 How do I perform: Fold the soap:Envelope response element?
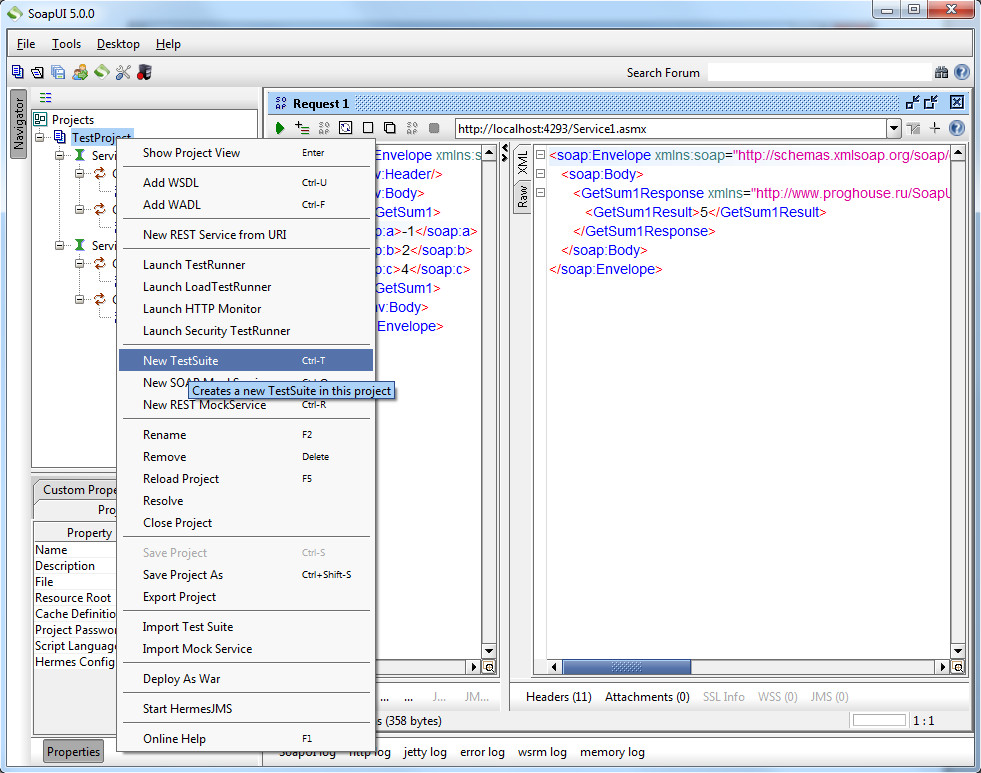point(541,155)
